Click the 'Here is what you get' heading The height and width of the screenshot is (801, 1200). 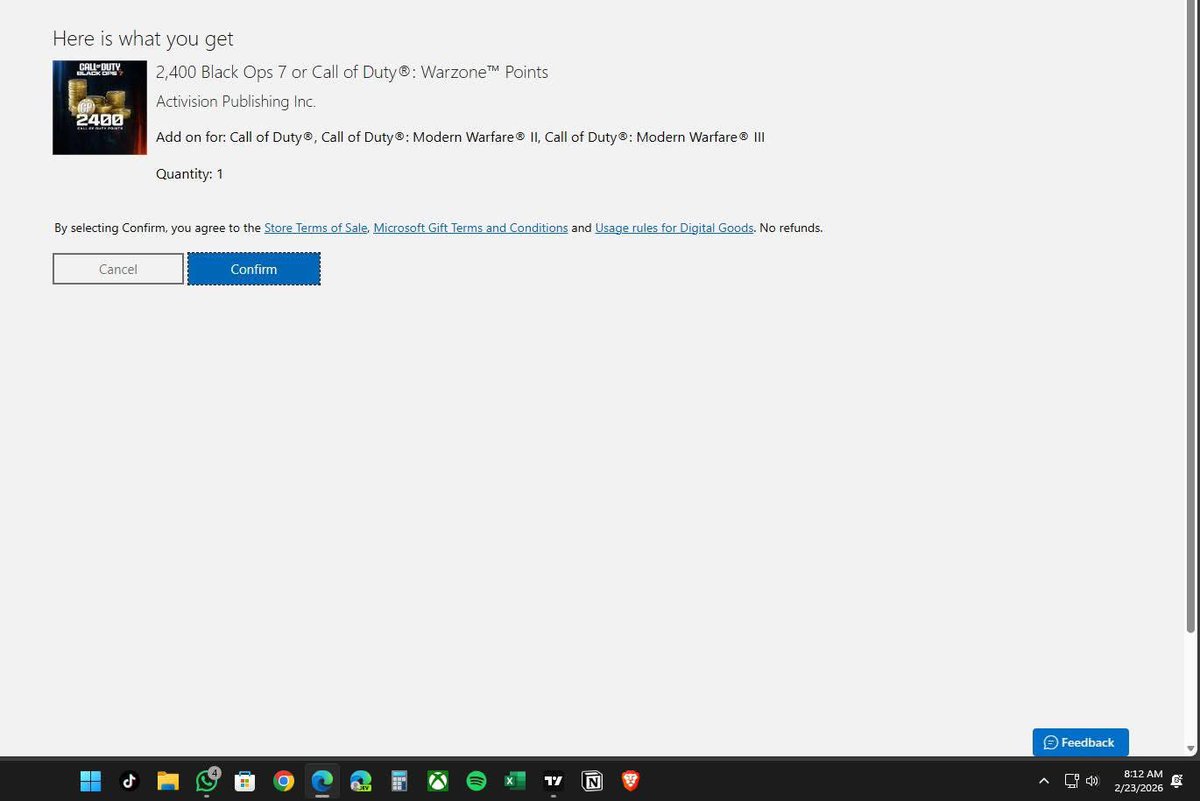click(143, 38)
